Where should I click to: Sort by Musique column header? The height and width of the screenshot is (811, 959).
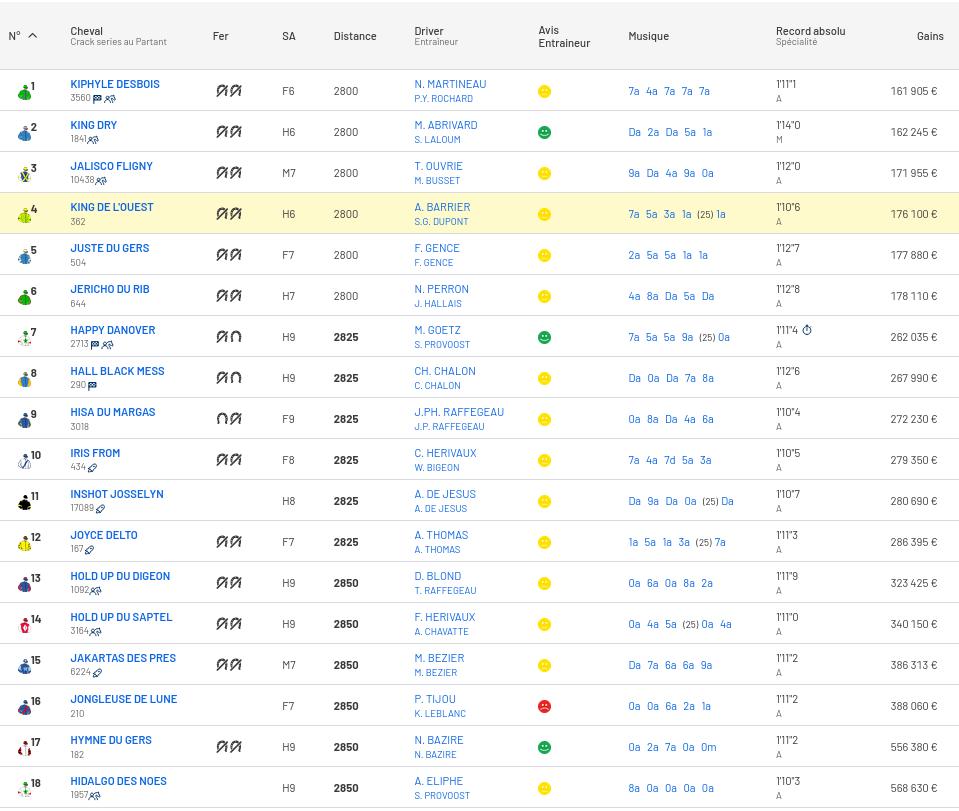pyautogui.click(x=648, y=36)
